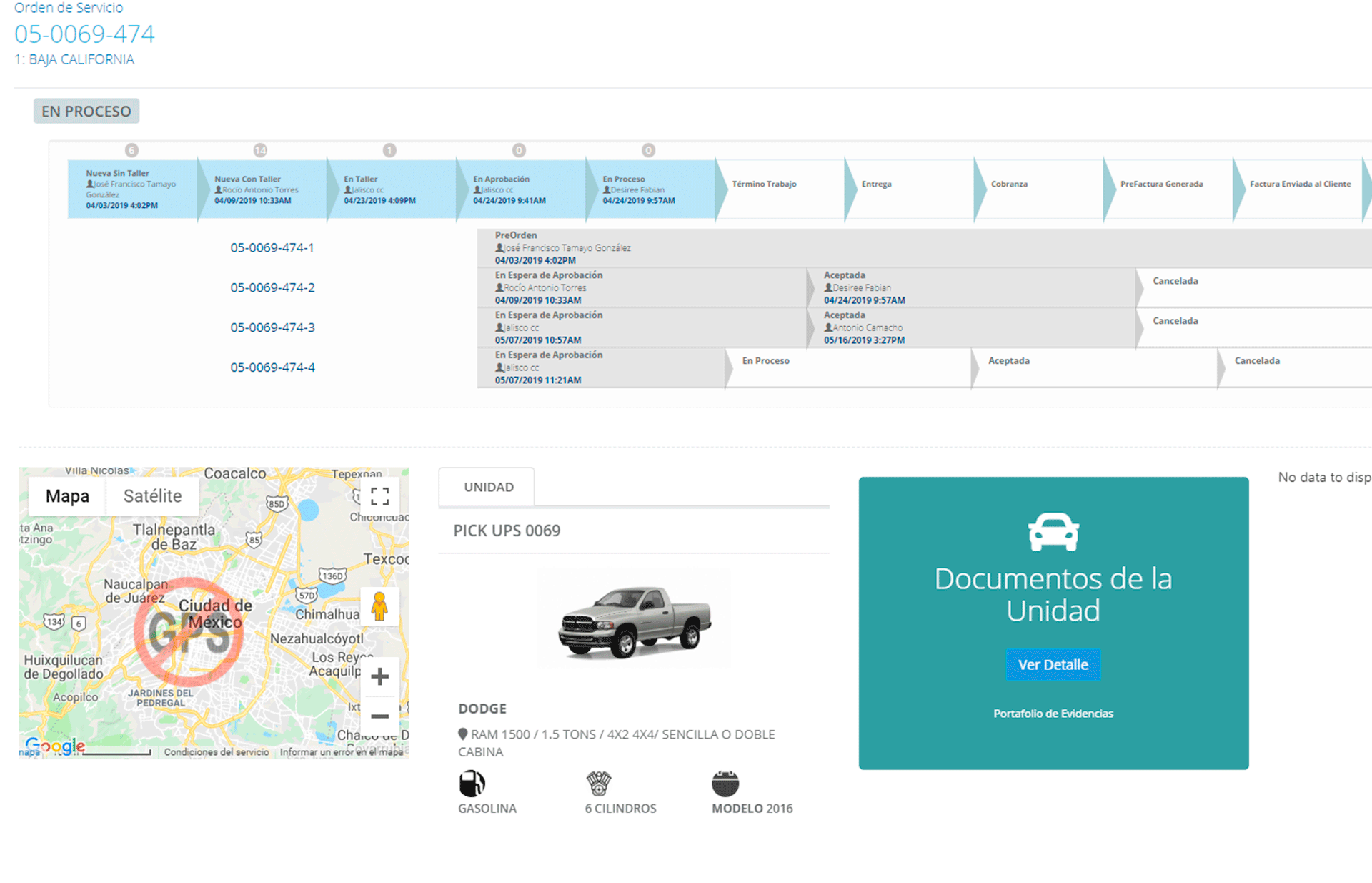Image resolution: width=1372 pixels, height=883 pixels.
Task: Open sub-order 05-0069-474-4
Action: tap(272, 367)
